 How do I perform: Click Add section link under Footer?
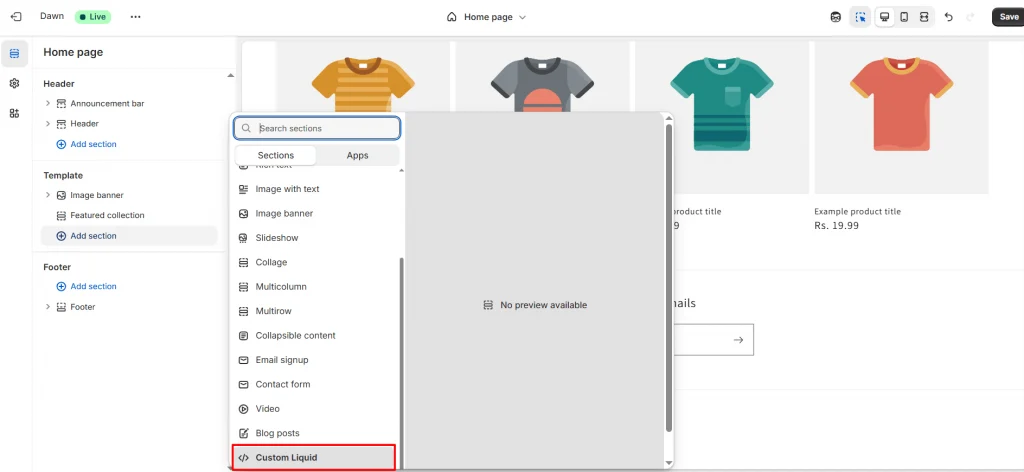coord(92,286)
